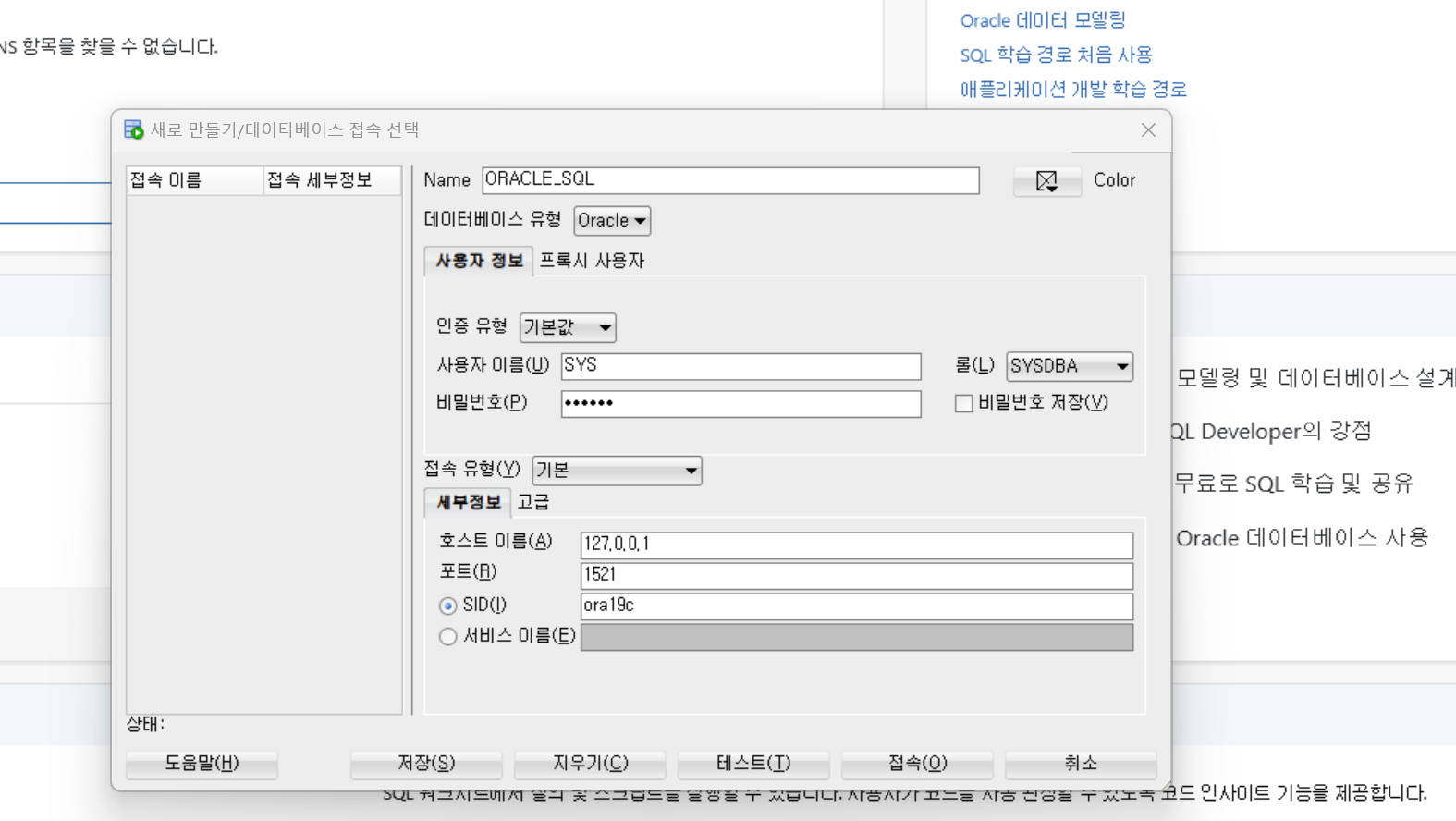Select the SID radio button
The image size is (1456, 821).
pyautogui.click(x=448, y=607)
